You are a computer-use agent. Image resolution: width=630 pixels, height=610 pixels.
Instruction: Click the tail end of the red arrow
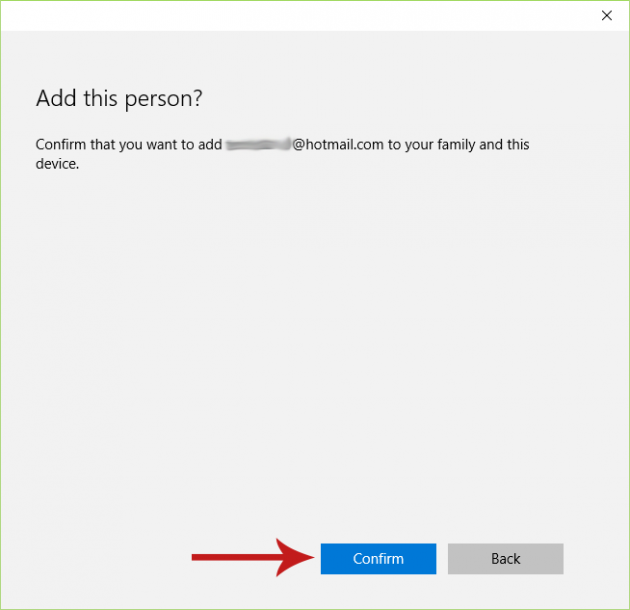pos(196,558)
